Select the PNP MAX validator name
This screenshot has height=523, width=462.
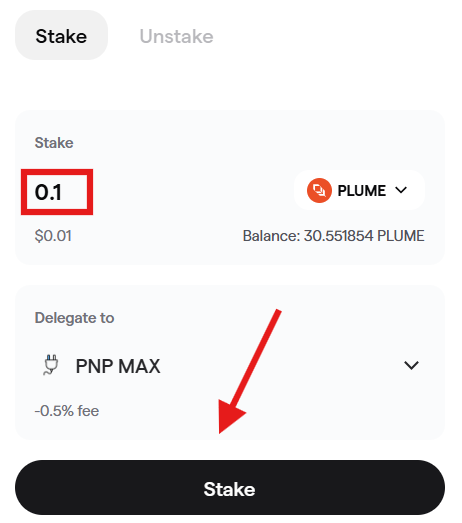tap(118, 366)
